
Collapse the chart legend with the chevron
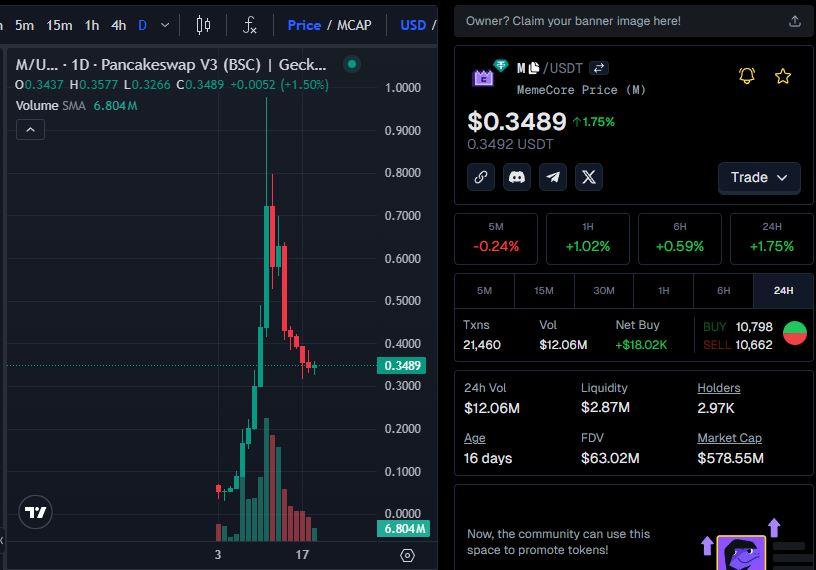30,129
